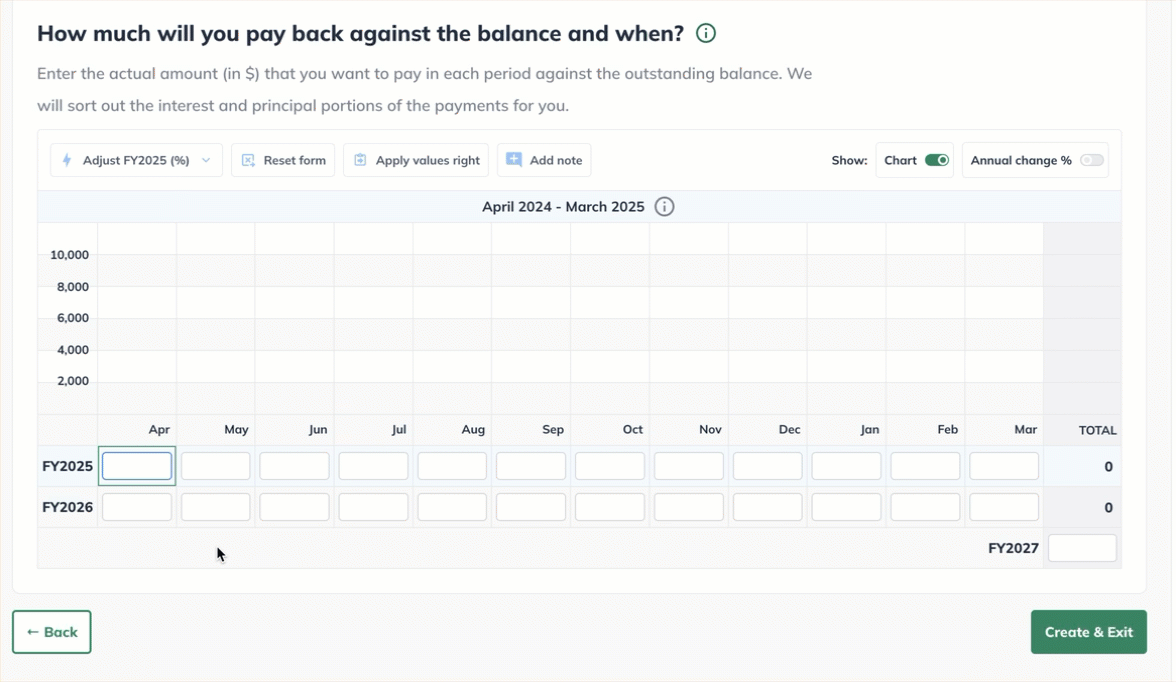The image size is (1176, 682).
Task: Click the '2,000' chart axis label
Action: tap(73, 381)
